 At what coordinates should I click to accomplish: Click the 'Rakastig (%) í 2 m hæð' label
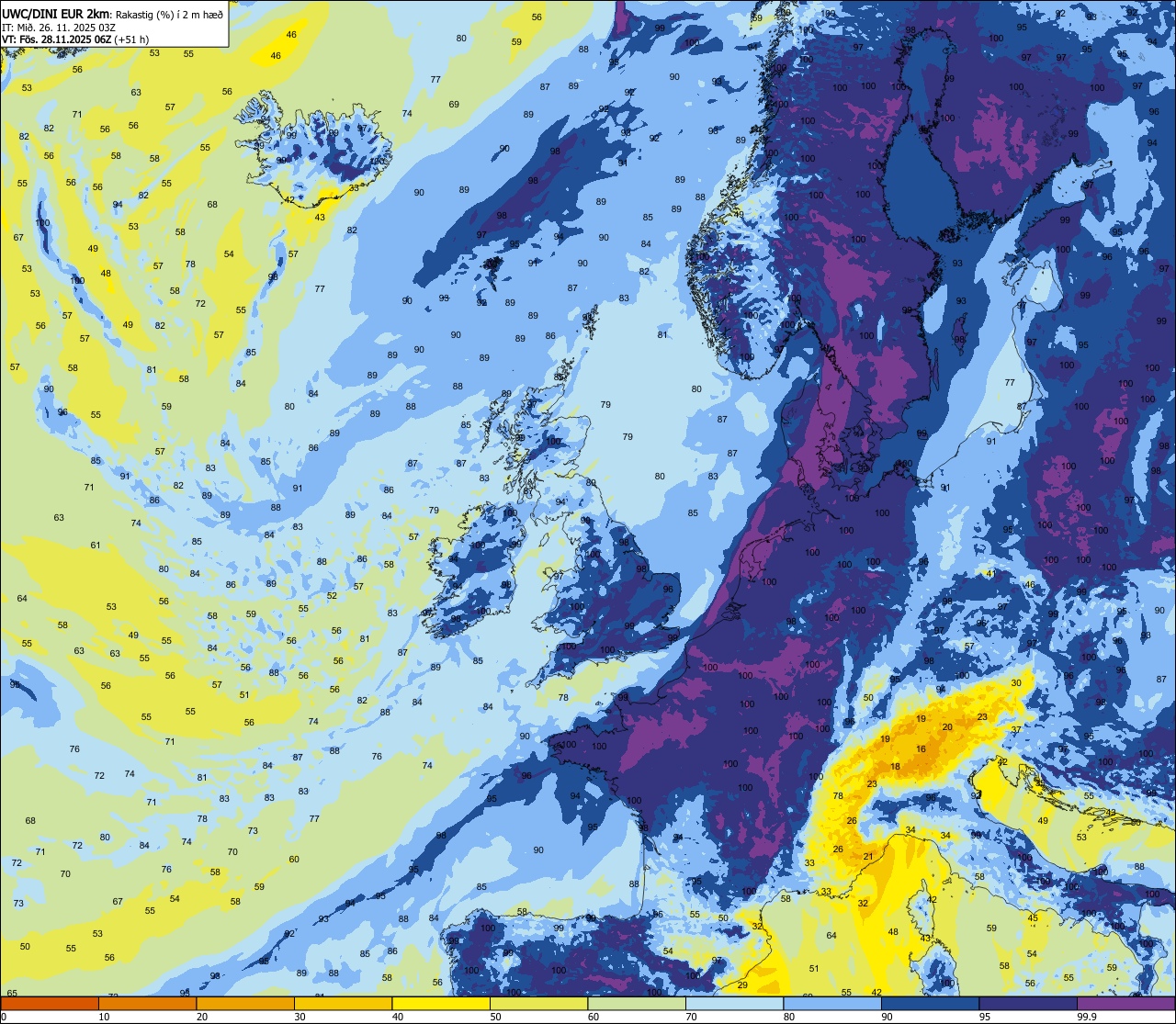[170, 14]
